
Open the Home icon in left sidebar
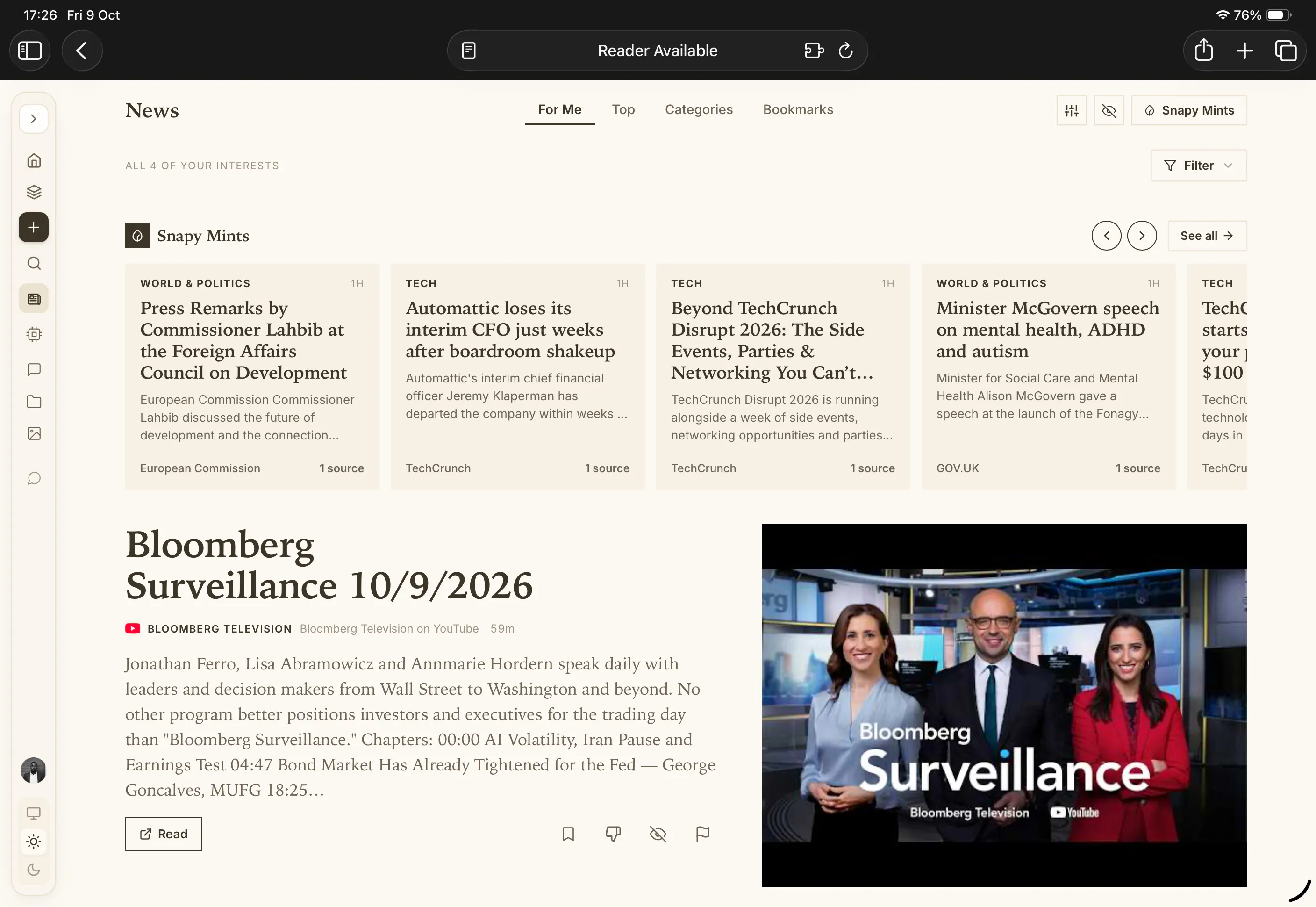(x=34, y=161)
